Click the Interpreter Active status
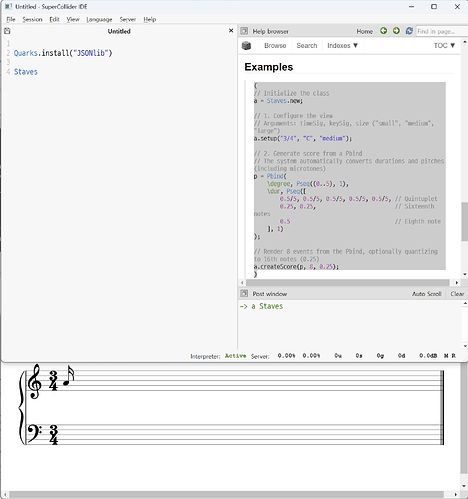 235,356
